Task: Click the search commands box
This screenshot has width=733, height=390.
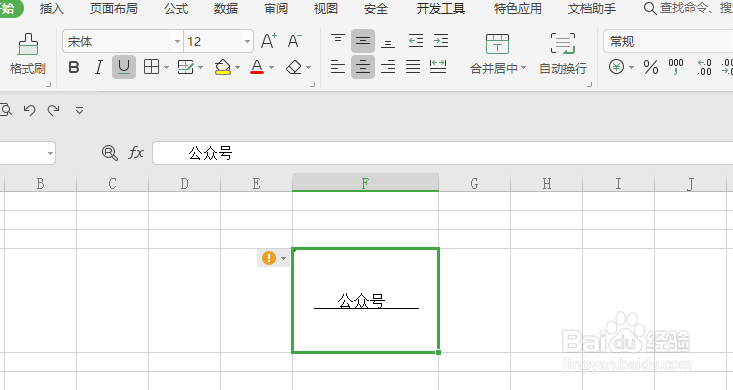Action: point(688,8)
